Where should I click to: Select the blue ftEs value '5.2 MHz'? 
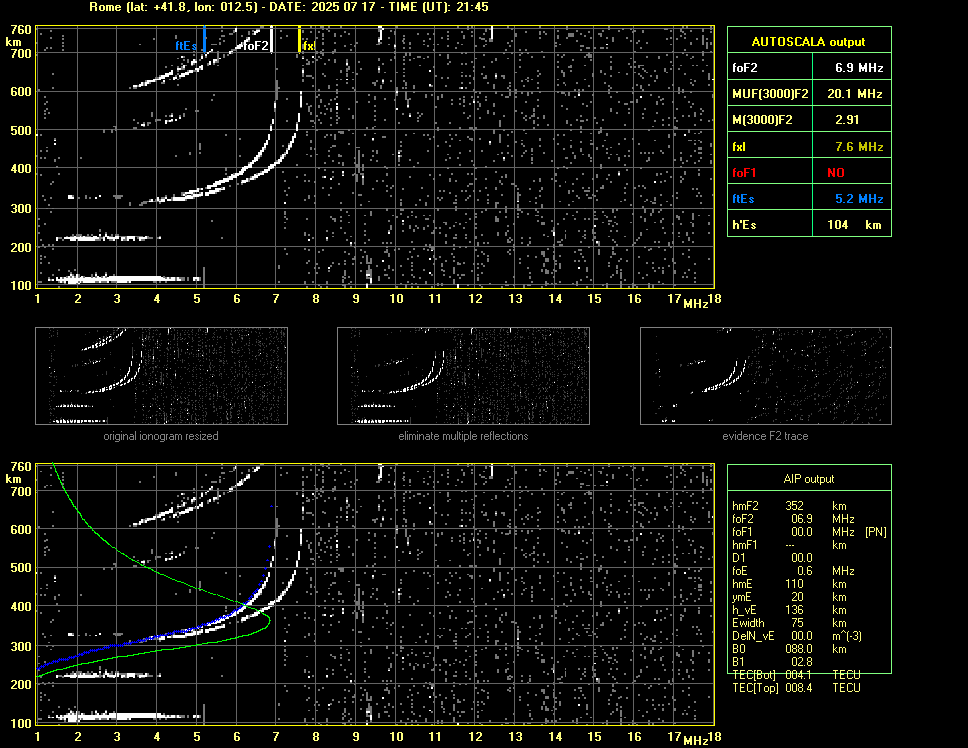coord(859,199)
